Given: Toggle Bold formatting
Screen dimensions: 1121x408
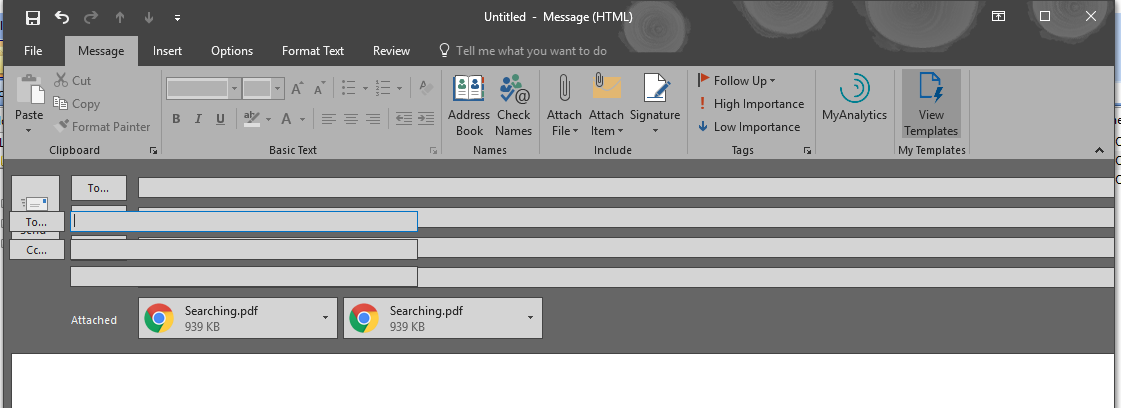Looking at the screenshot, I should 176,119.
